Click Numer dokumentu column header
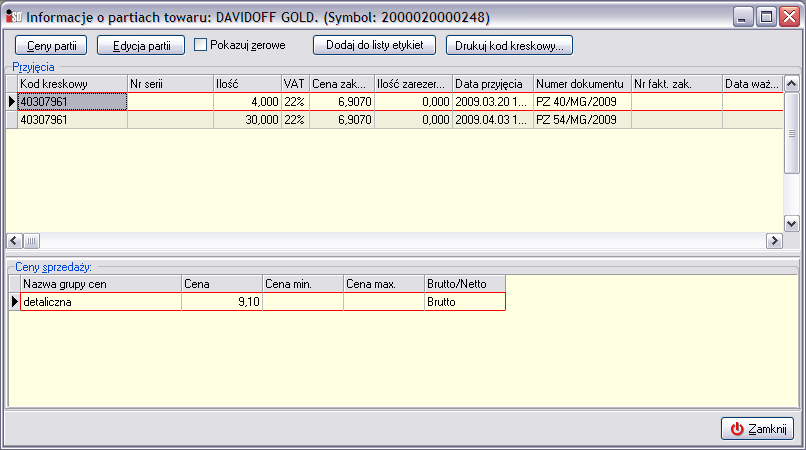Viewport: 806px width, 450px height. pos(582,84)
